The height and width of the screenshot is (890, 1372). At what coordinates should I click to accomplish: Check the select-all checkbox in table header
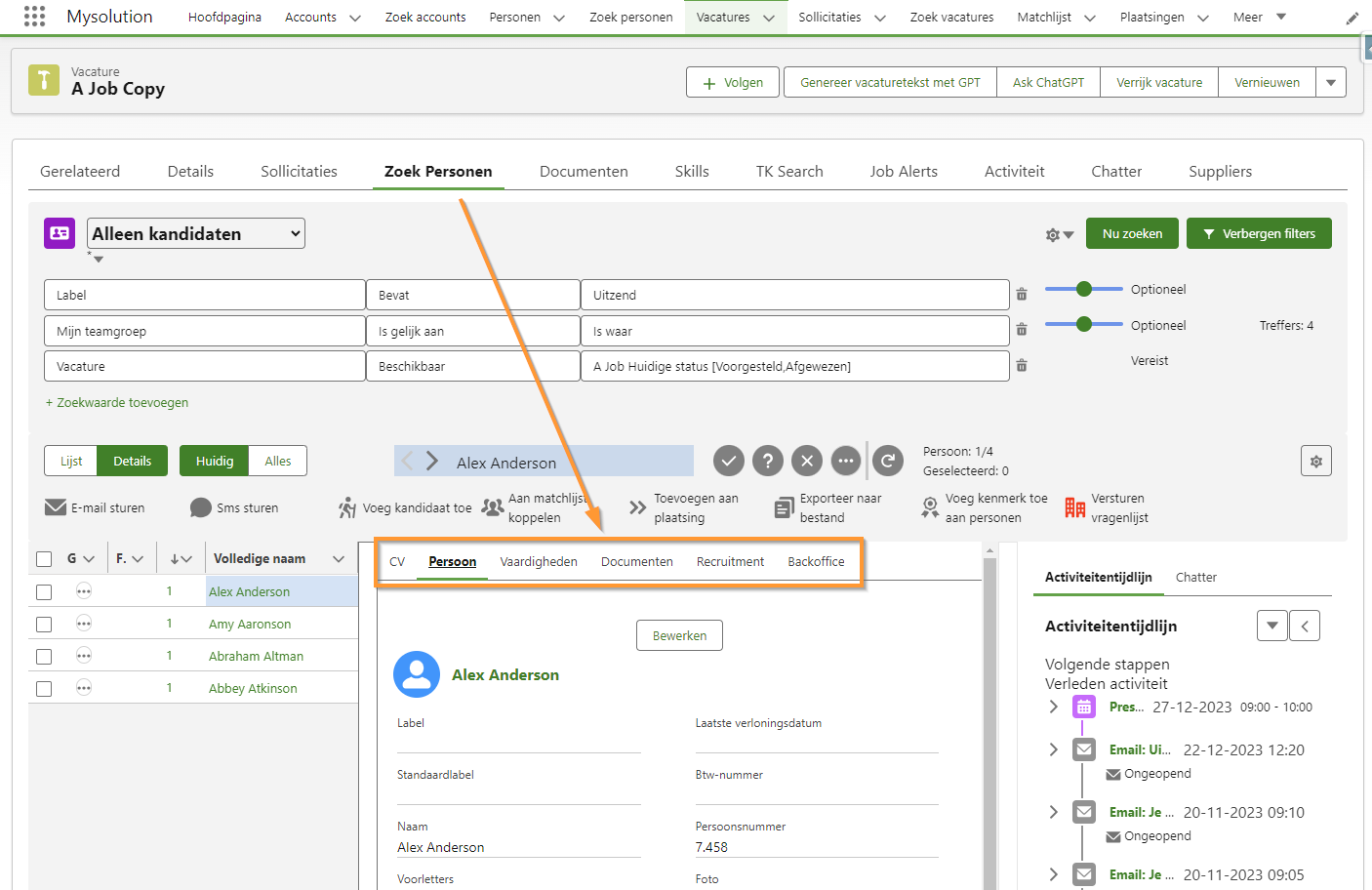pos(44,559)
